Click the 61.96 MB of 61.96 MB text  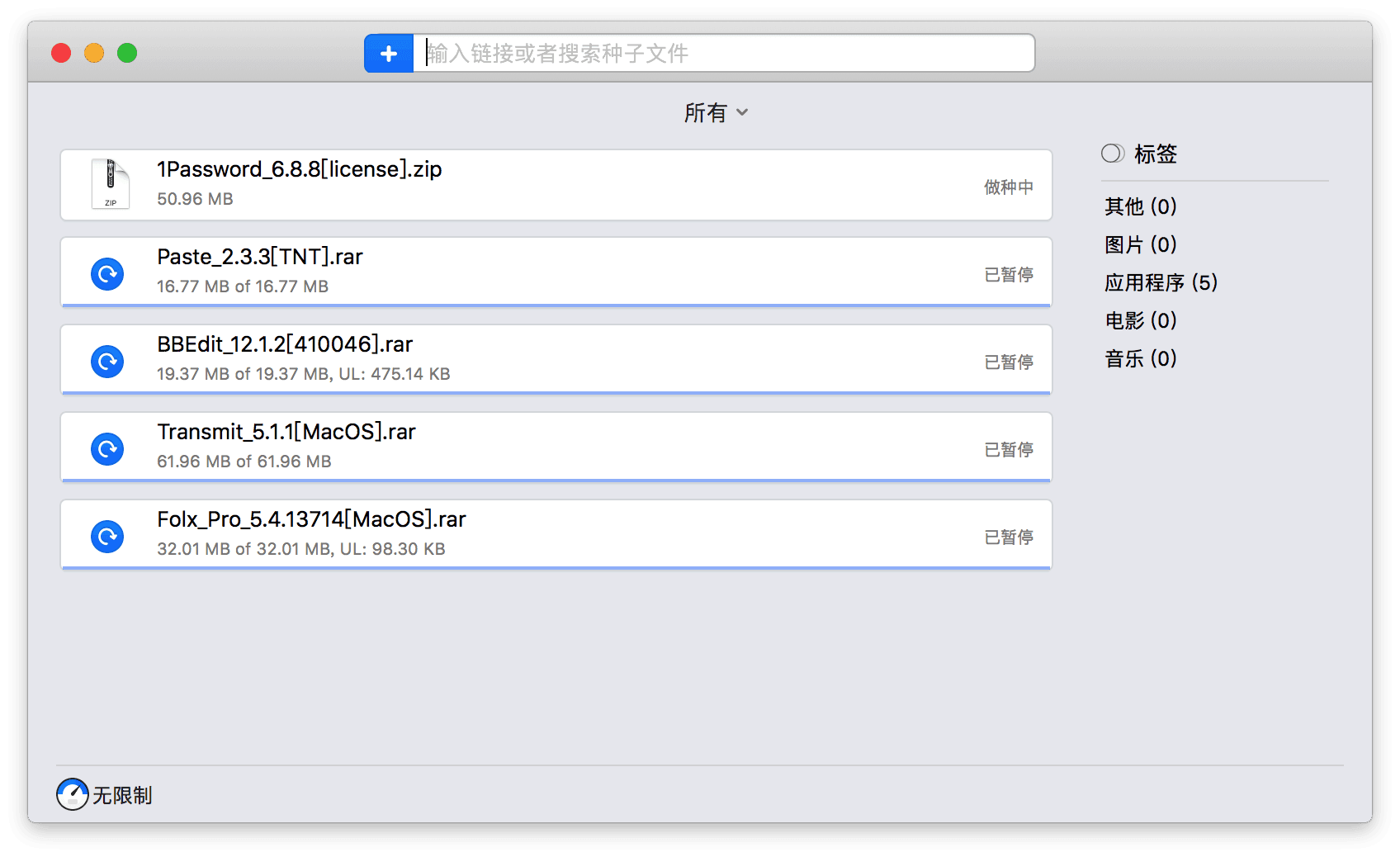tap(244, 462)
